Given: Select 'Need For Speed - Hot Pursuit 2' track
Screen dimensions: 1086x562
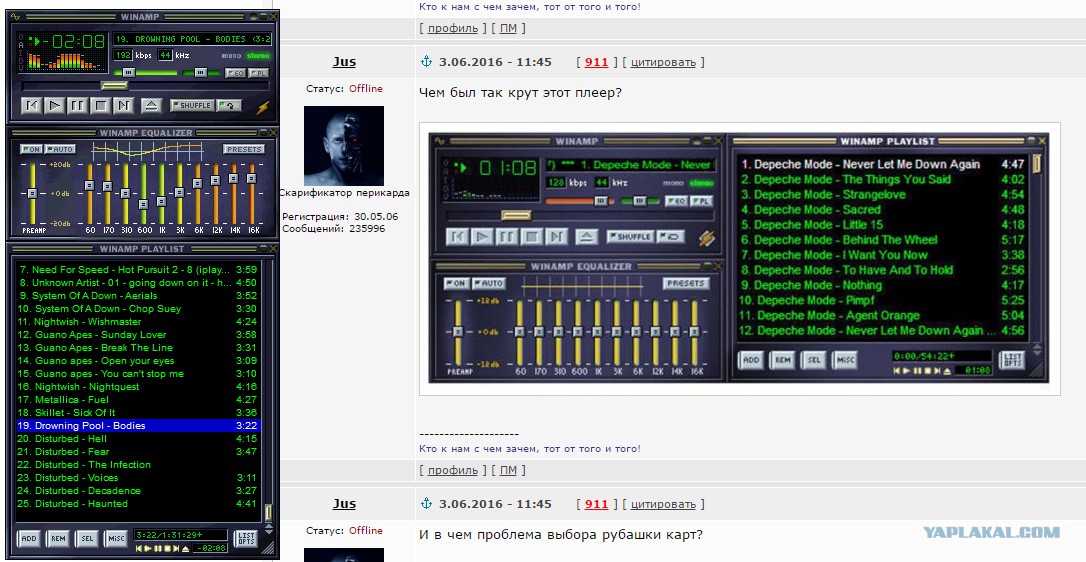Looking at the screenshot, I should (138, 270).
